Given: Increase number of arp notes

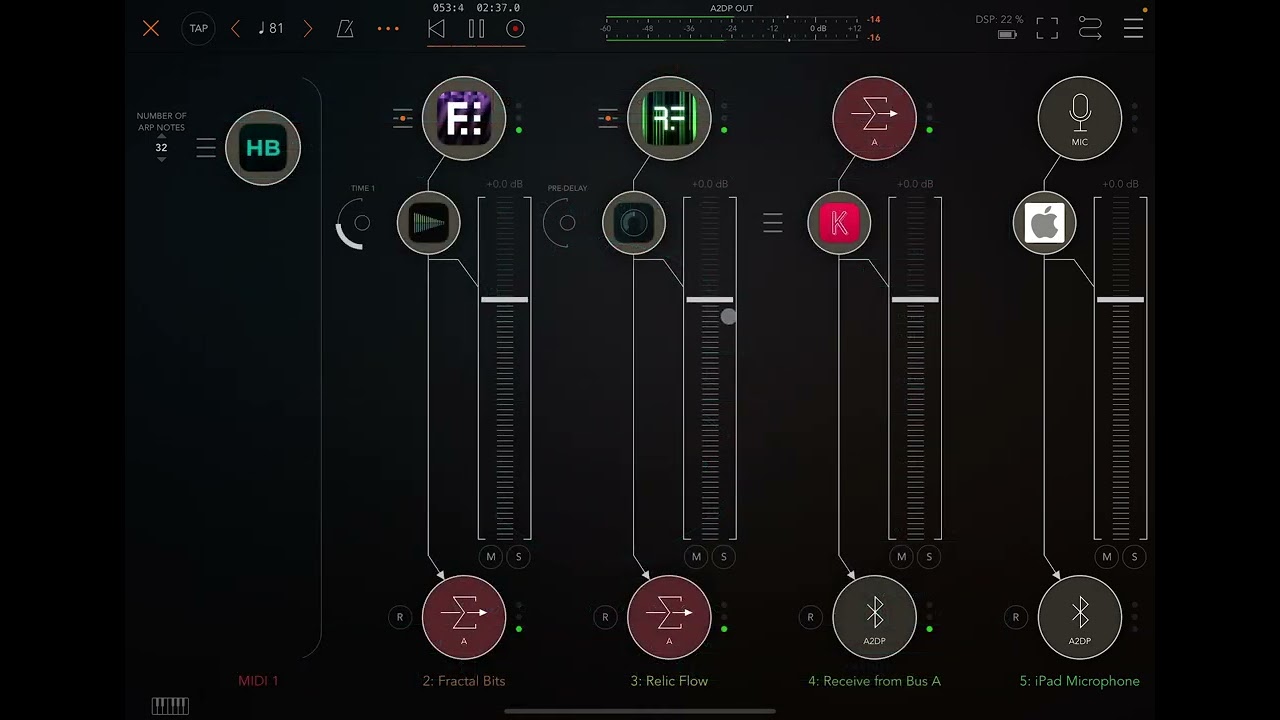Looking at the screenshot, I should point(161,136).
